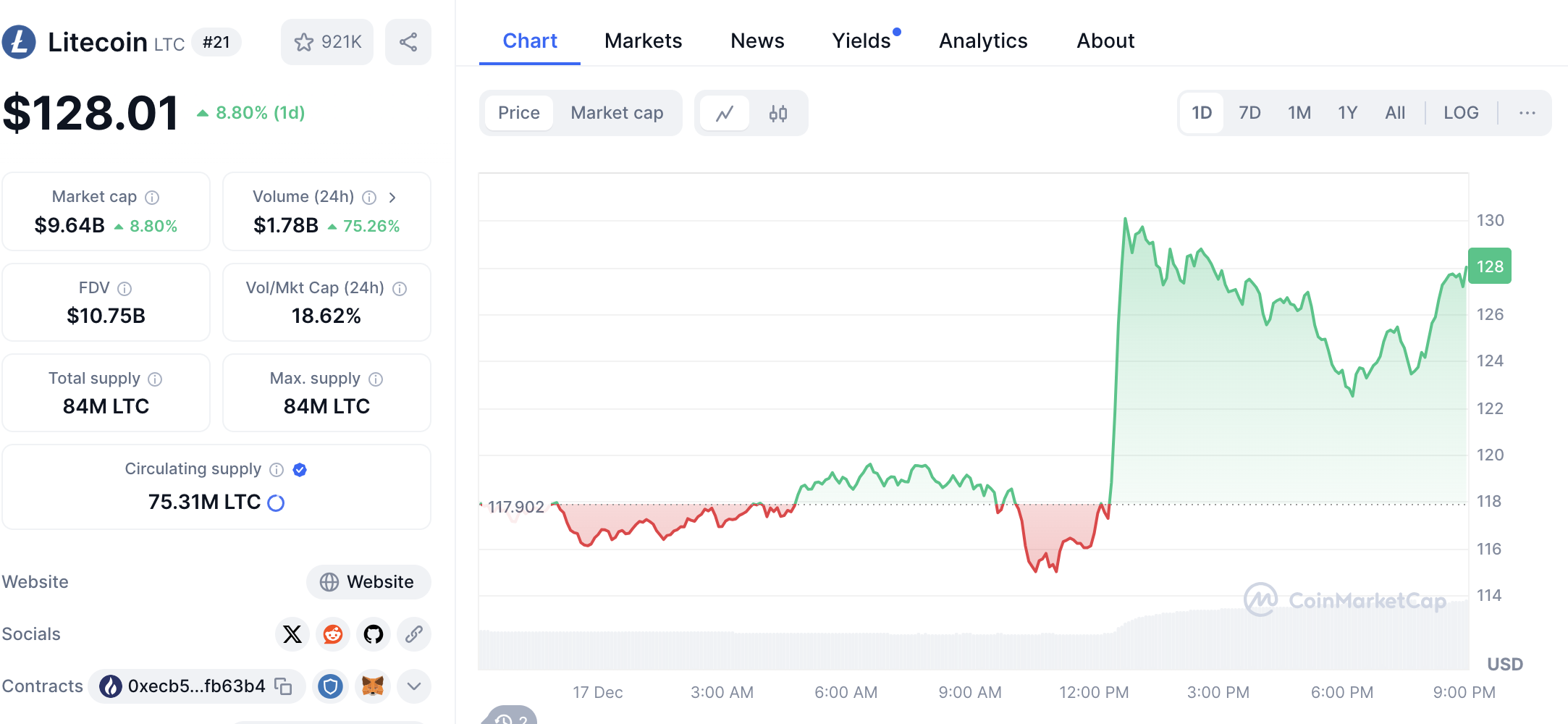Click the shield security icon

click(x=331, y=686)
